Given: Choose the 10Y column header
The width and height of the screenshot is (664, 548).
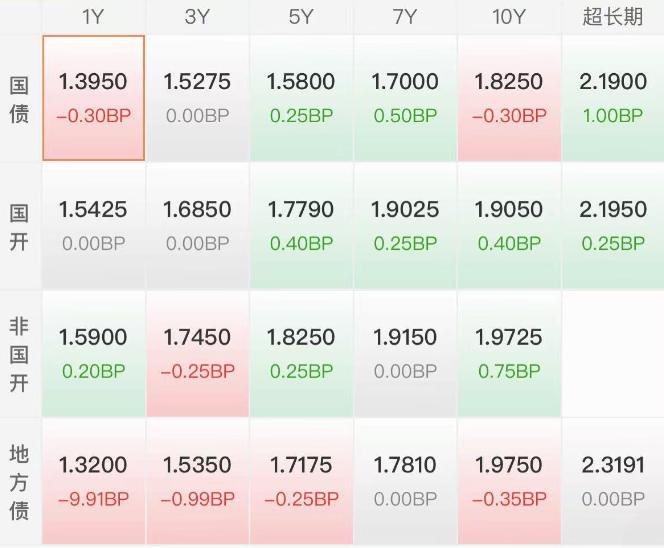Looking at the screenshot, I should pyautogui.click(x=509, y=17).
